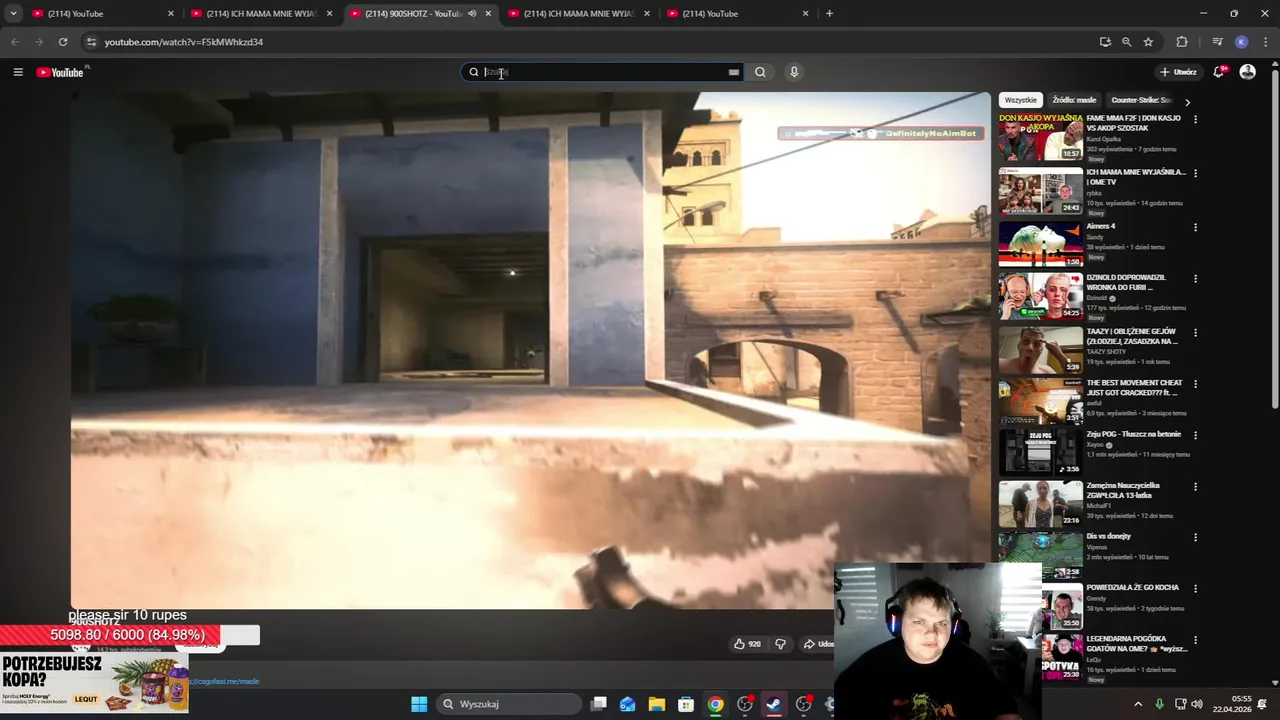Open options for Zeju POG video
Screen dimensions: 1280x720
click(x=1195, y=436)
